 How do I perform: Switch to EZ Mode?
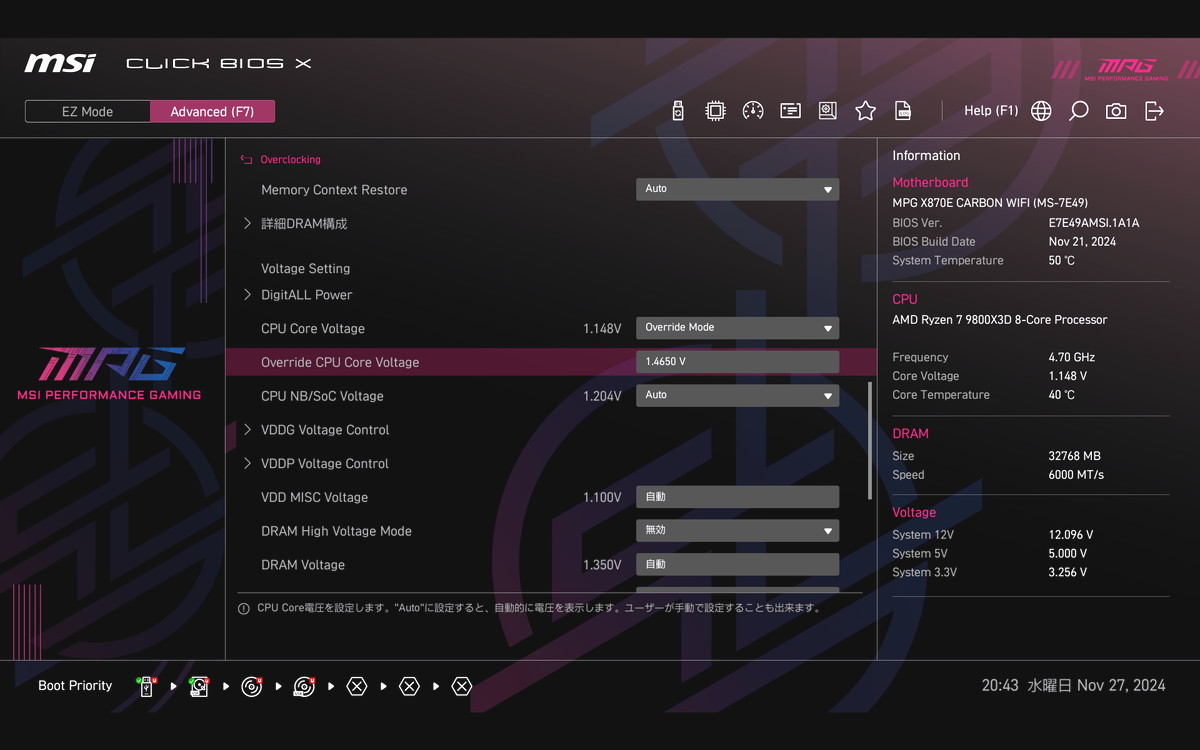88,111
